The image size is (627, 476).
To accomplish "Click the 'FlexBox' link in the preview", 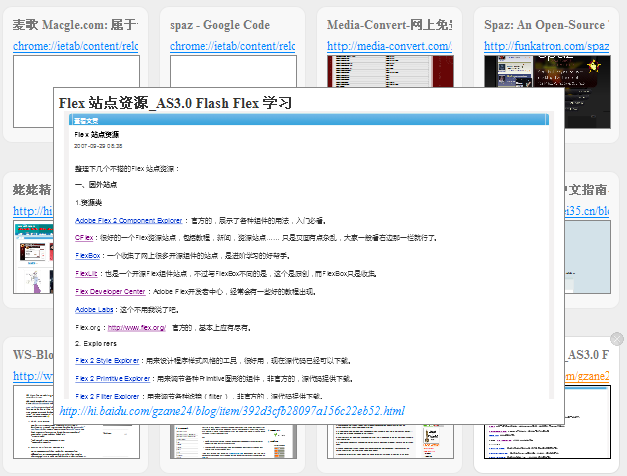I will click(88, 256).
